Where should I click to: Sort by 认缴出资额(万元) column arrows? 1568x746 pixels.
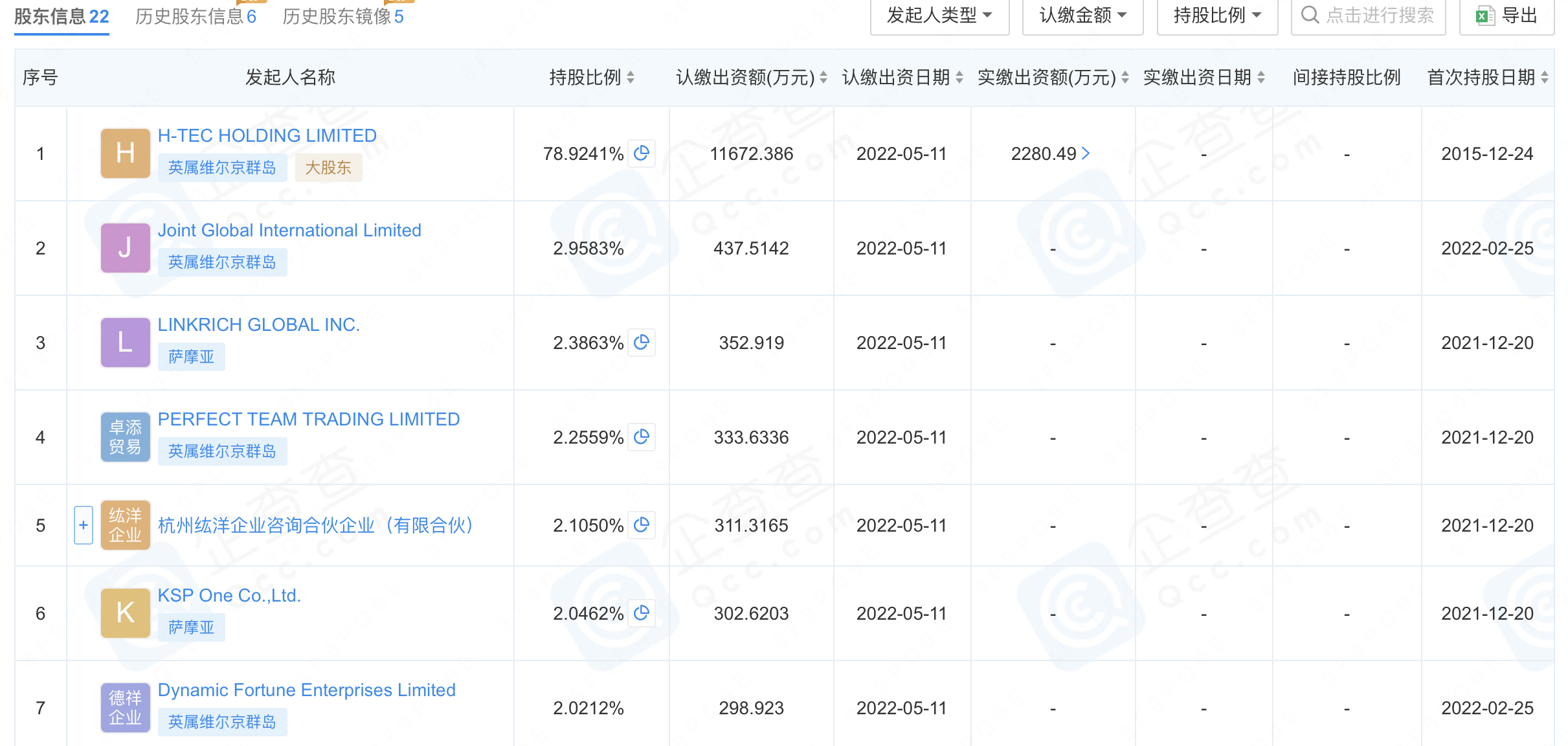(x=823, y=78)
